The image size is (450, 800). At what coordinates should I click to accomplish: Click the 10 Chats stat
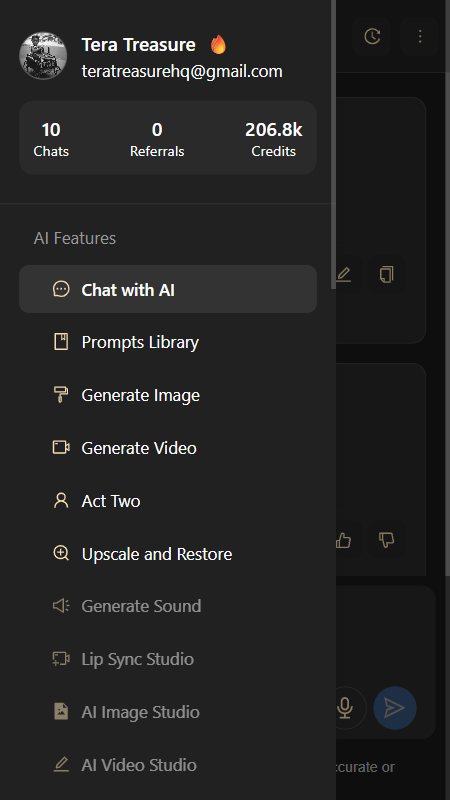(51, 138)
